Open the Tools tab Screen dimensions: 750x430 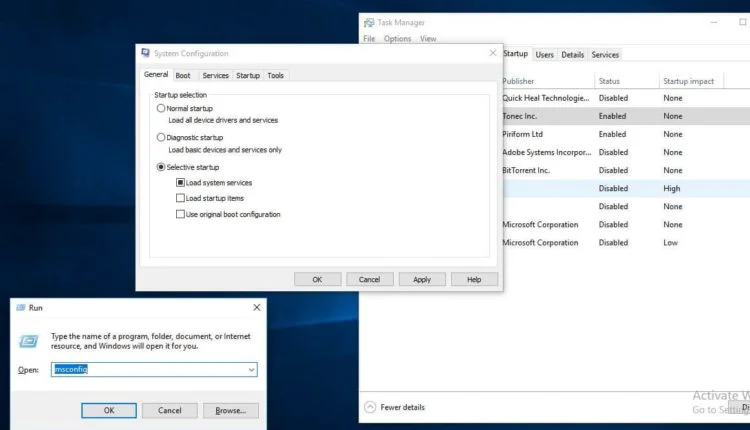[276, 76]
